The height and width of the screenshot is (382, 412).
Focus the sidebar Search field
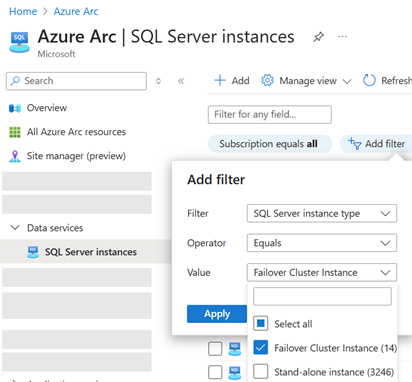pyautogui.click(x=76, y=81)
